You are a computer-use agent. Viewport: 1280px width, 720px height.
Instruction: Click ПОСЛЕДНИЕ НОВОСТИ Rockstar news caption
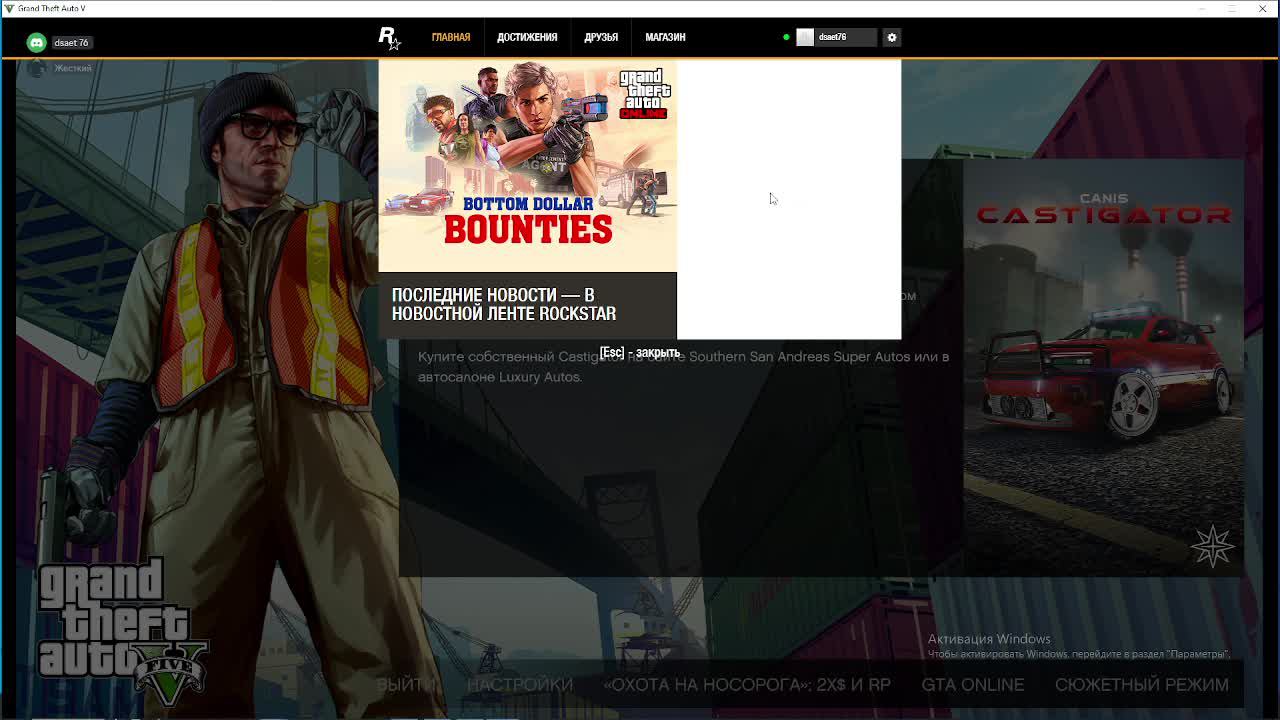[x=504, y=304]
